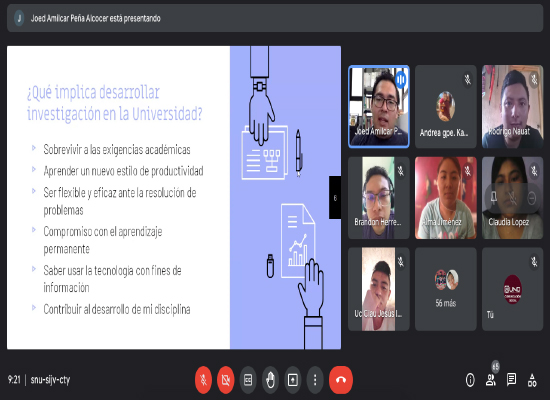Open meeting details info icon

[x=470, y=380]
